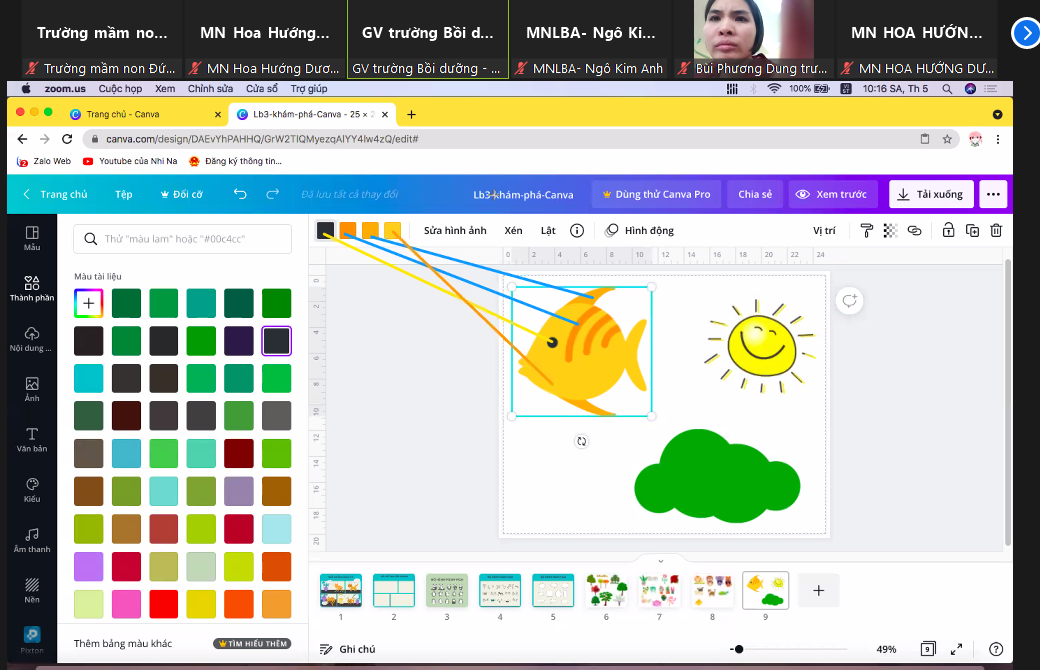The width and height of the screenshot is (1040, 670).
Task: Click the undo arrow in header
Action: click(x=240, y=194)
